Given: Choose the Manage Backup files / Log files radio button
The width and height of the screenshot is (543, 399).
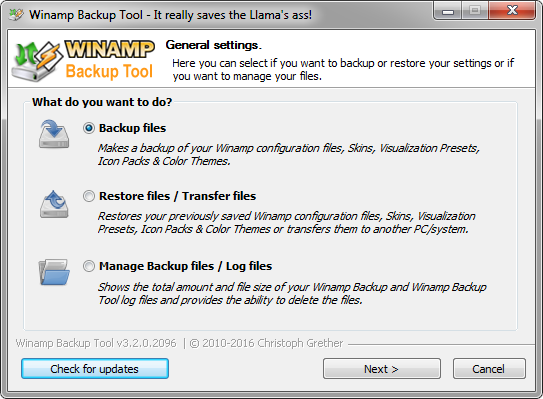Looking at the screenshot, I should pyautogui.click(x=89, y=266).
